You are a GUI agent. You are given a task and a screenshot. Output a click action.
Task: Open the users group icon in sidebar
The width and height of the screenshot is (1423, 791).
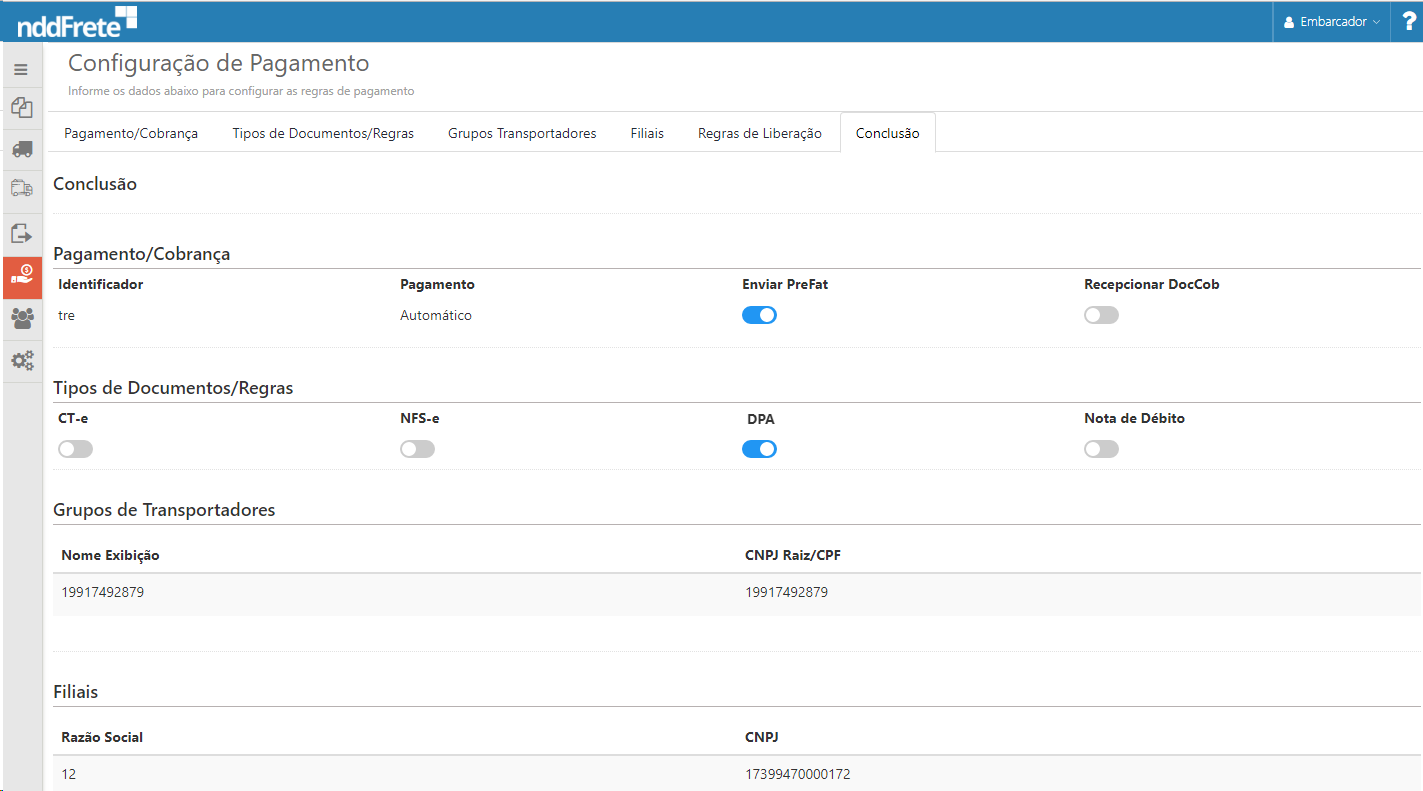point(21,319)
